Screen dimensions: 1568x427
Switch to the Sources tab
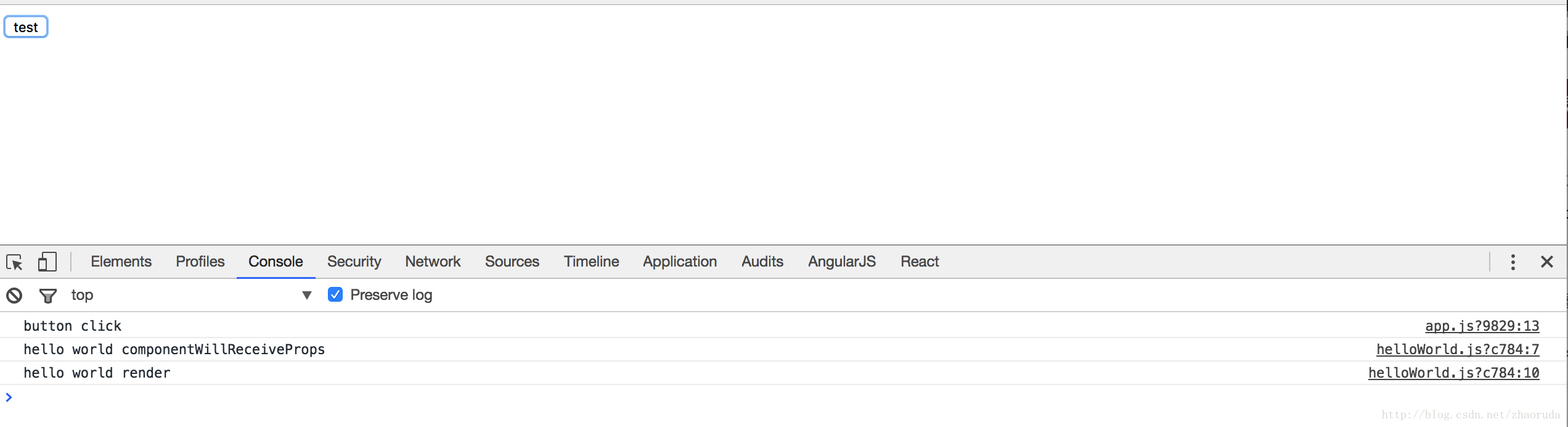click(x=512, y=262)
